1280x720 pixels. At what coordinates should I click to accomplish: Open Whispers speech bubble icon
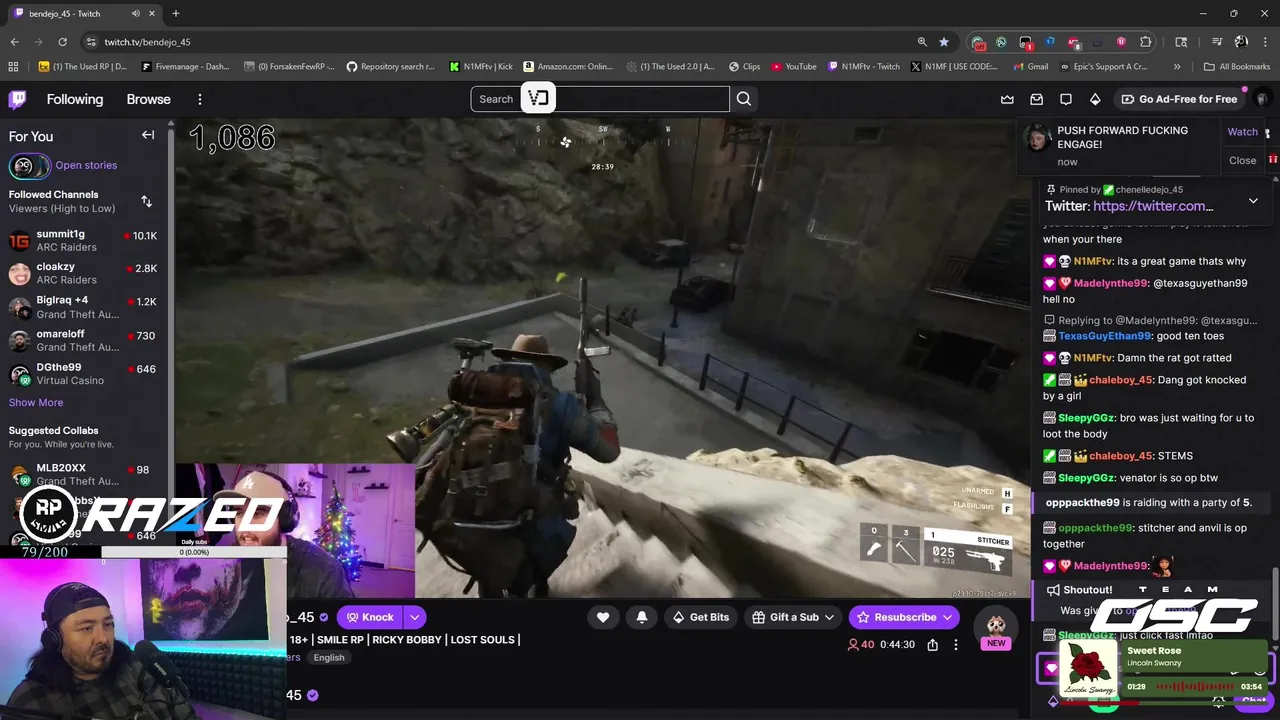[1066, 99]
